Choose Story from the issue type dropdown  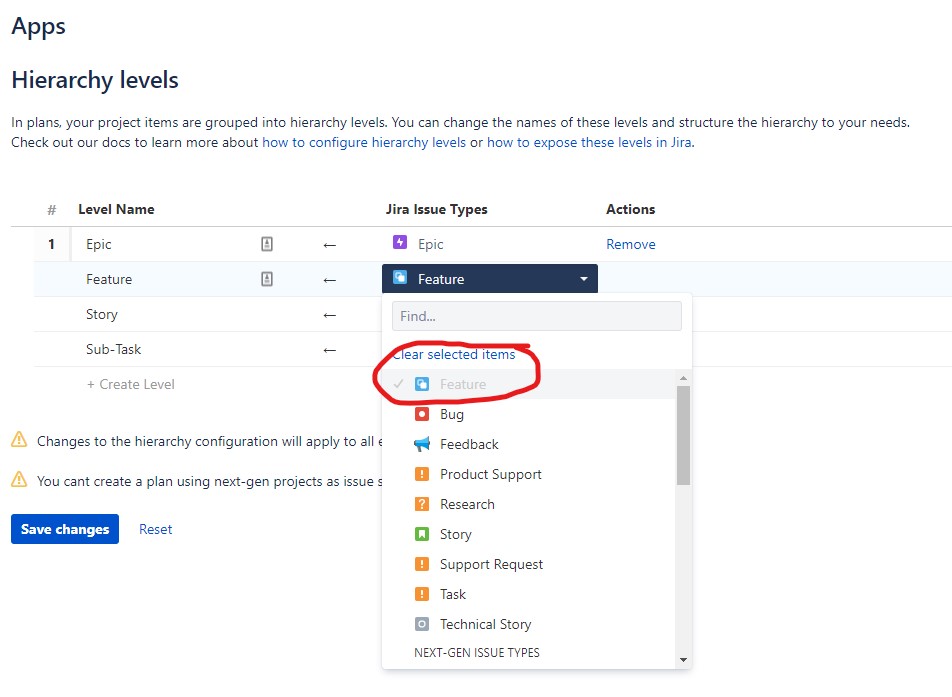[x=529, y=534]
